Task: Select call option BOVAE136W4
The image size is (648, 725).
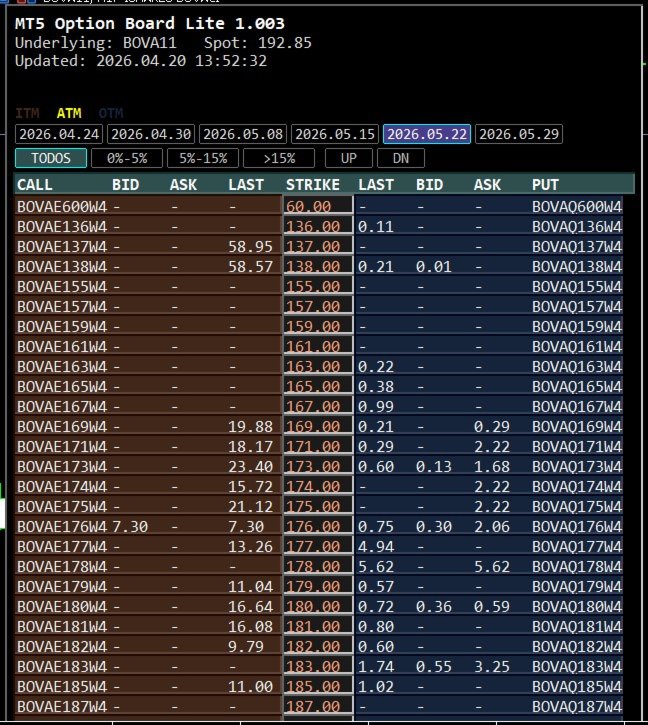Action: tap(62, 227)
